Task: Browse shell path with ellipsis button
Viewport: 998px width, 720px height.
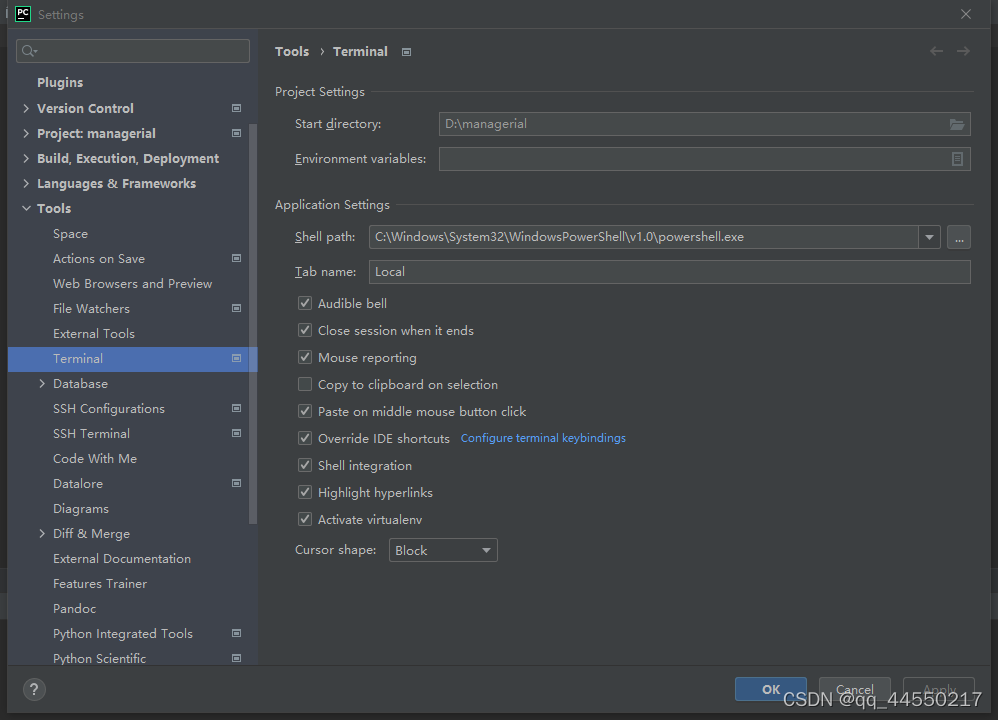Action: [959, 237]
